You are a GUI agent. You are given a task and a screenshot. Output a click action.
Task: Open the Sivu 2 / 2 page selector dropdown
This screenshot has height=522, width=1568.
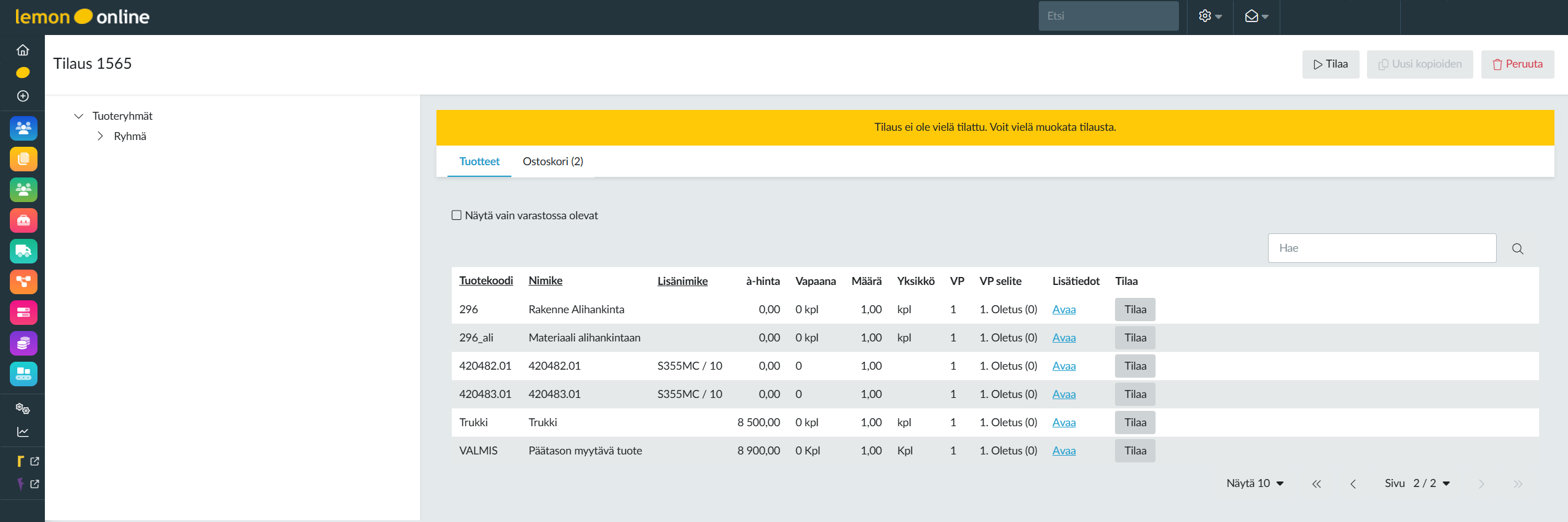click(1431, 483)
